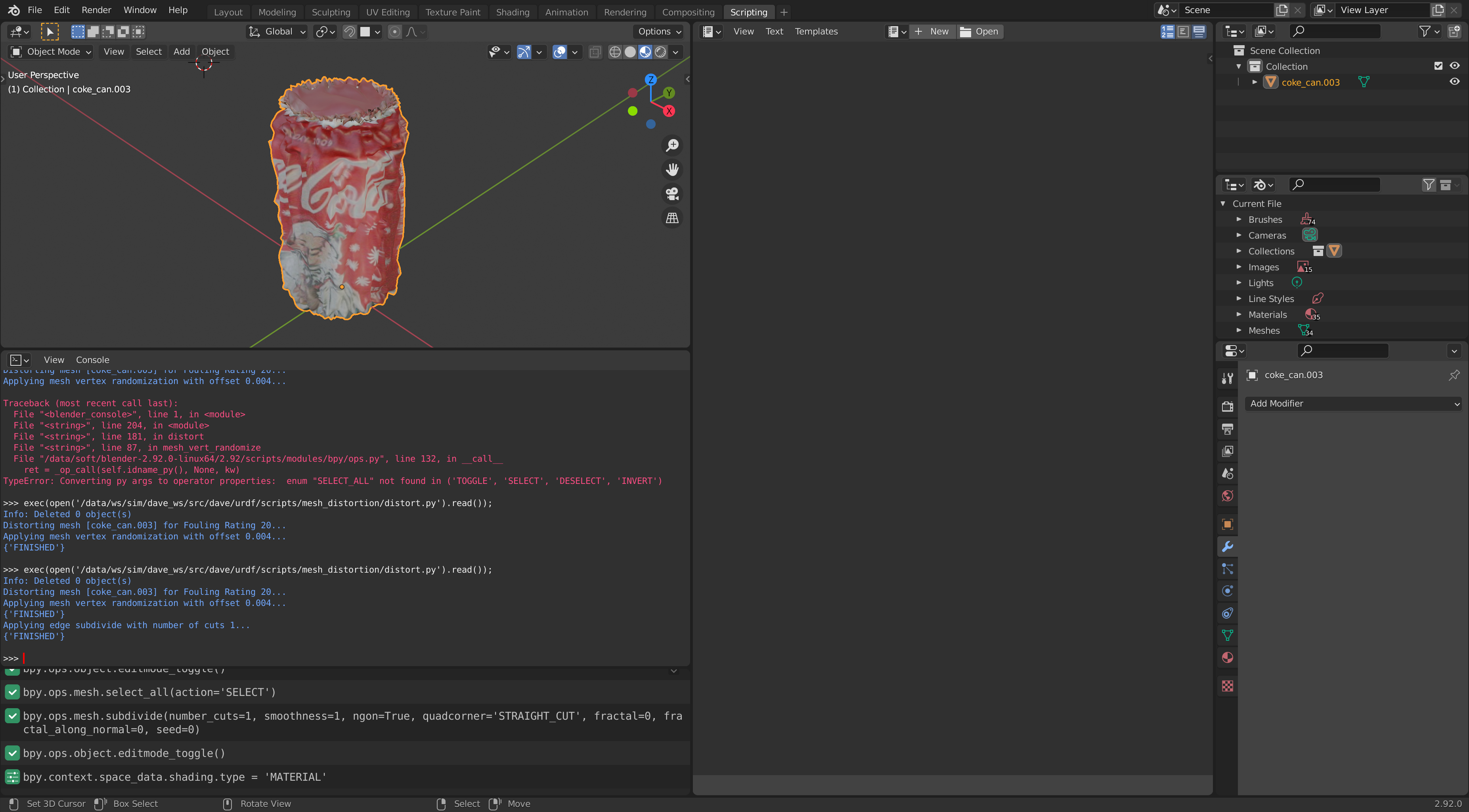Open the Modifier properties tab (blue wrench)
The image size is (1469, 812).
(1227, 546)
